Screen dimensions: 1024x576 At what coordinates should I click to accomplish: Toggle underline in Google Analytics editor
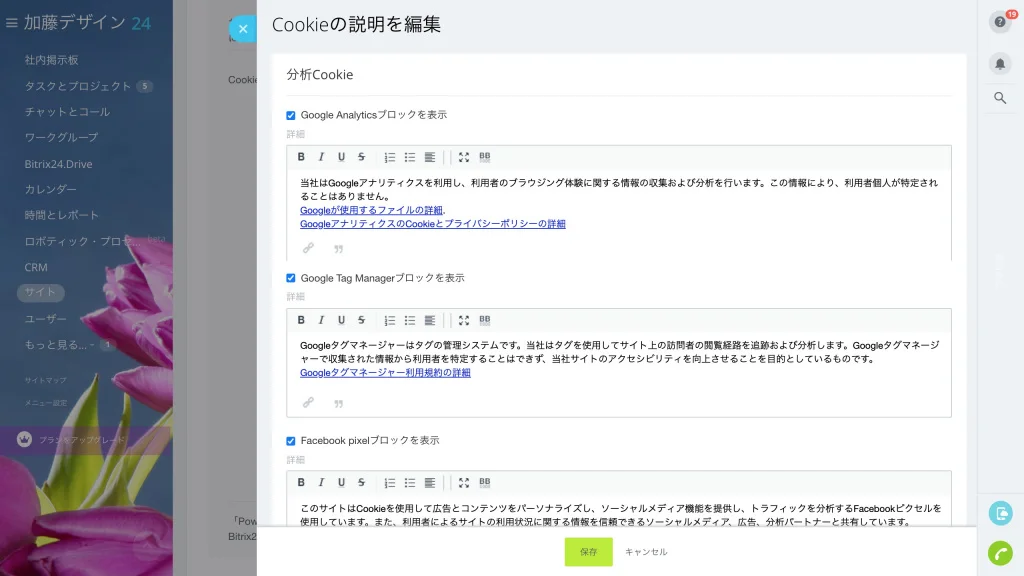tap(341, 157)
